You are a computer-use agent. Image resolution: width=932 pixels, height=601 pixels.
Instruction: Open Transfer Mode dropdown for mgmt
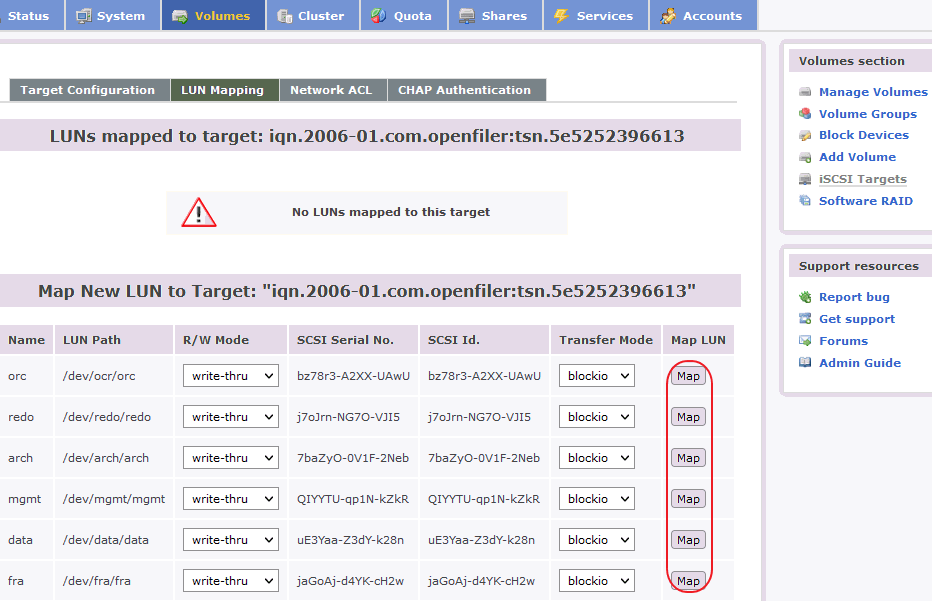pyautogui.click(x=597, y=499)
